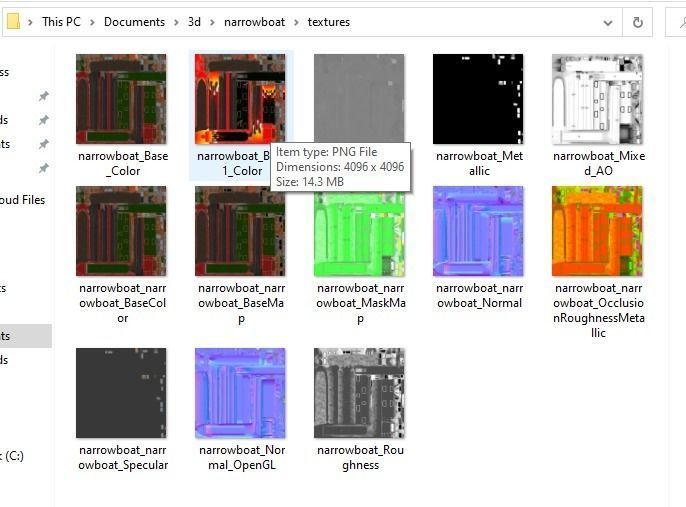Go to the 3d folder breadcrumb

[194, 22]
